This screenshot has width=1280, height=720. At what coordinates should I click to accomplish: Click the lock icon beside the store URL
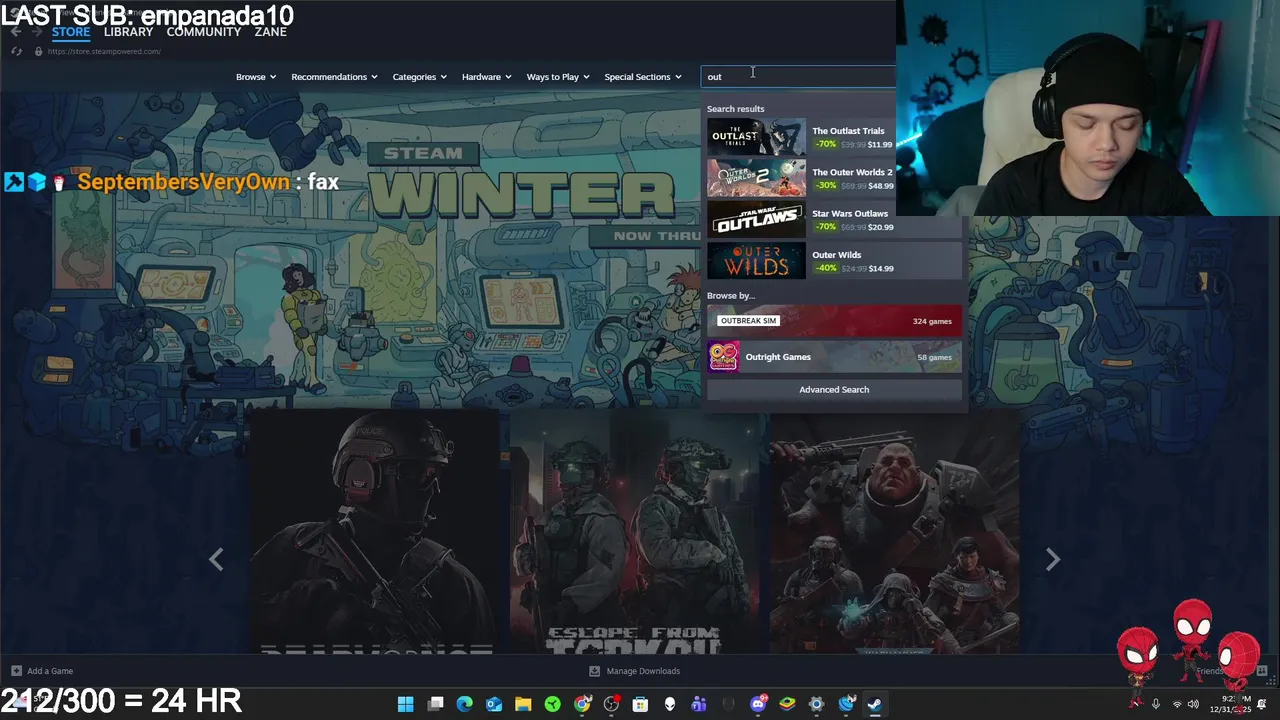[x=38, y=51]
